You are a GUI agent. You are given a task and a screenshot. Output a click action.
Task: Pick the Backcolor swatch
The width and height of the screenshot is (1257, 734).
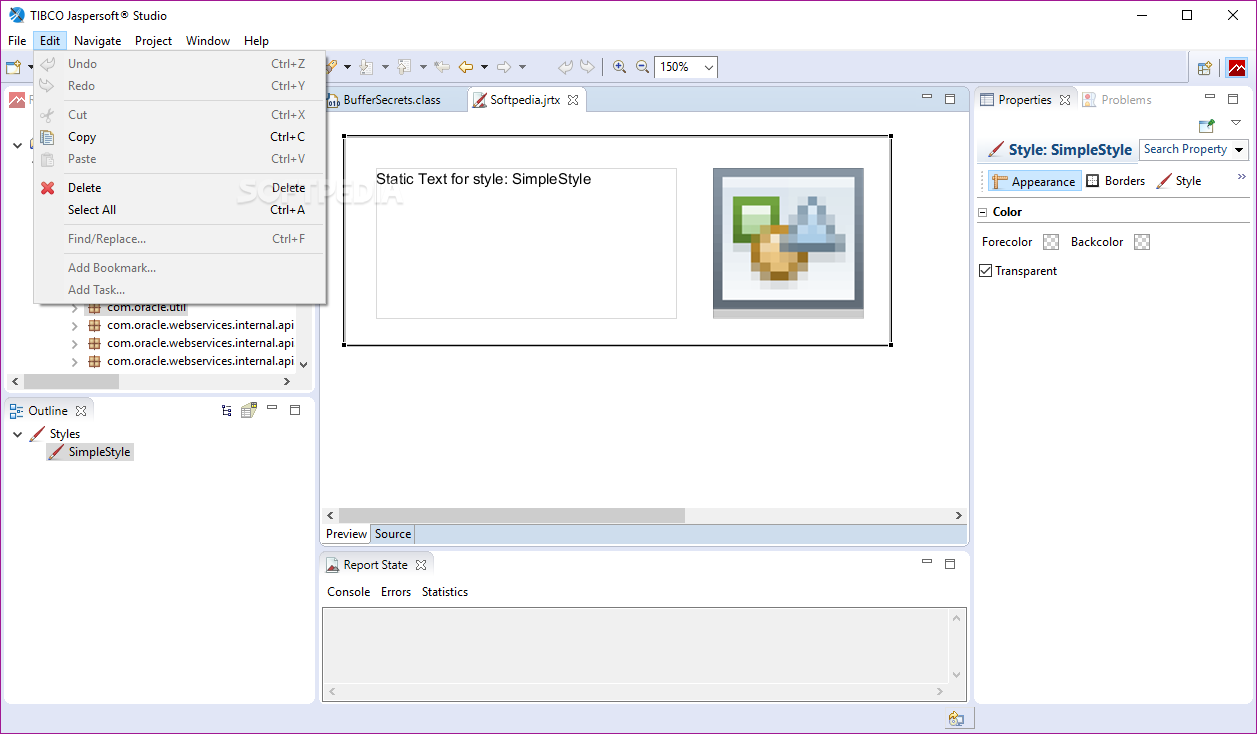click(1142, 242)
